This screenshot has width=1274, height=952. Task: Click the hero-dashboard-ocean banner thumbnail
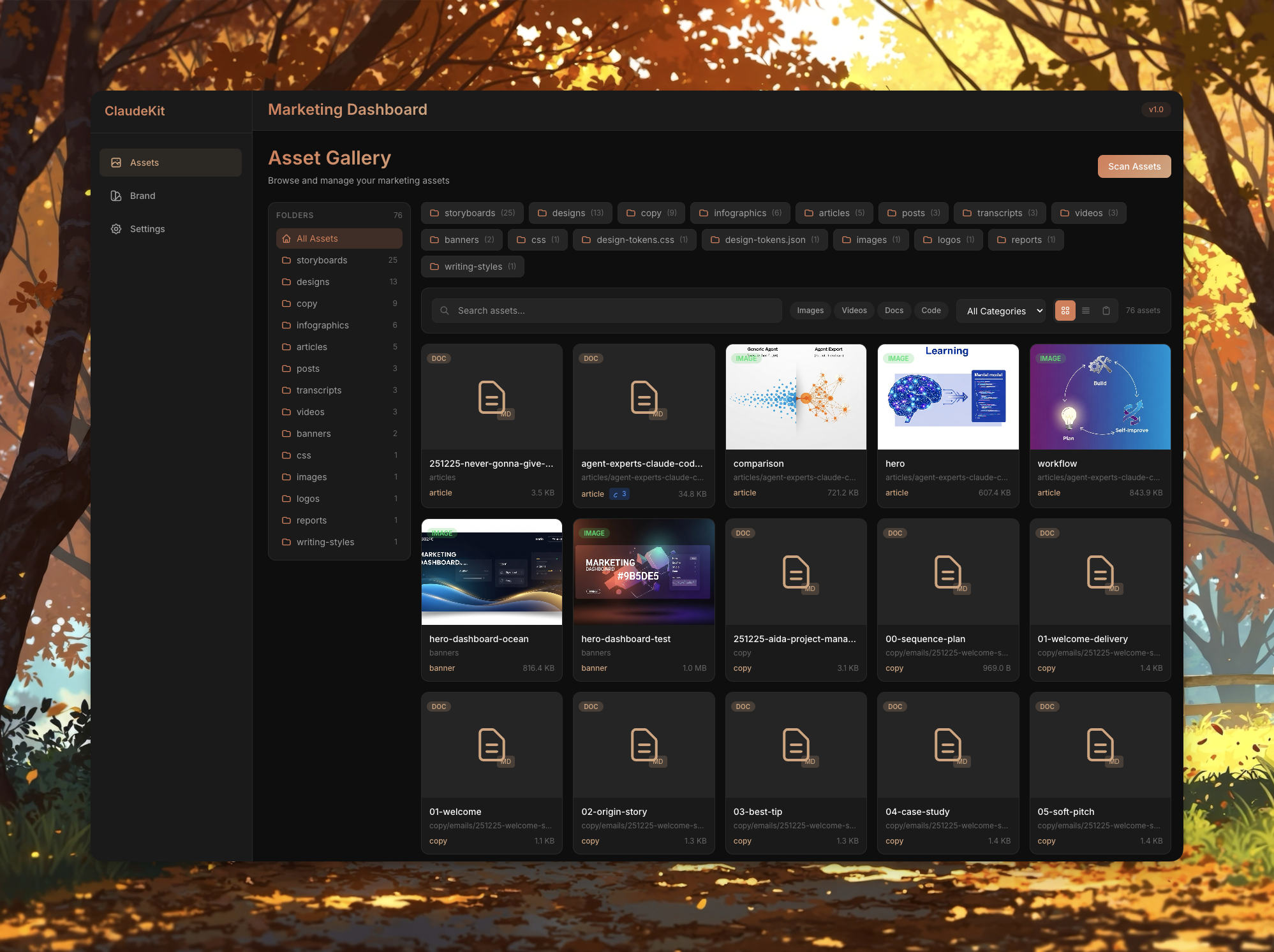(491, 572)
